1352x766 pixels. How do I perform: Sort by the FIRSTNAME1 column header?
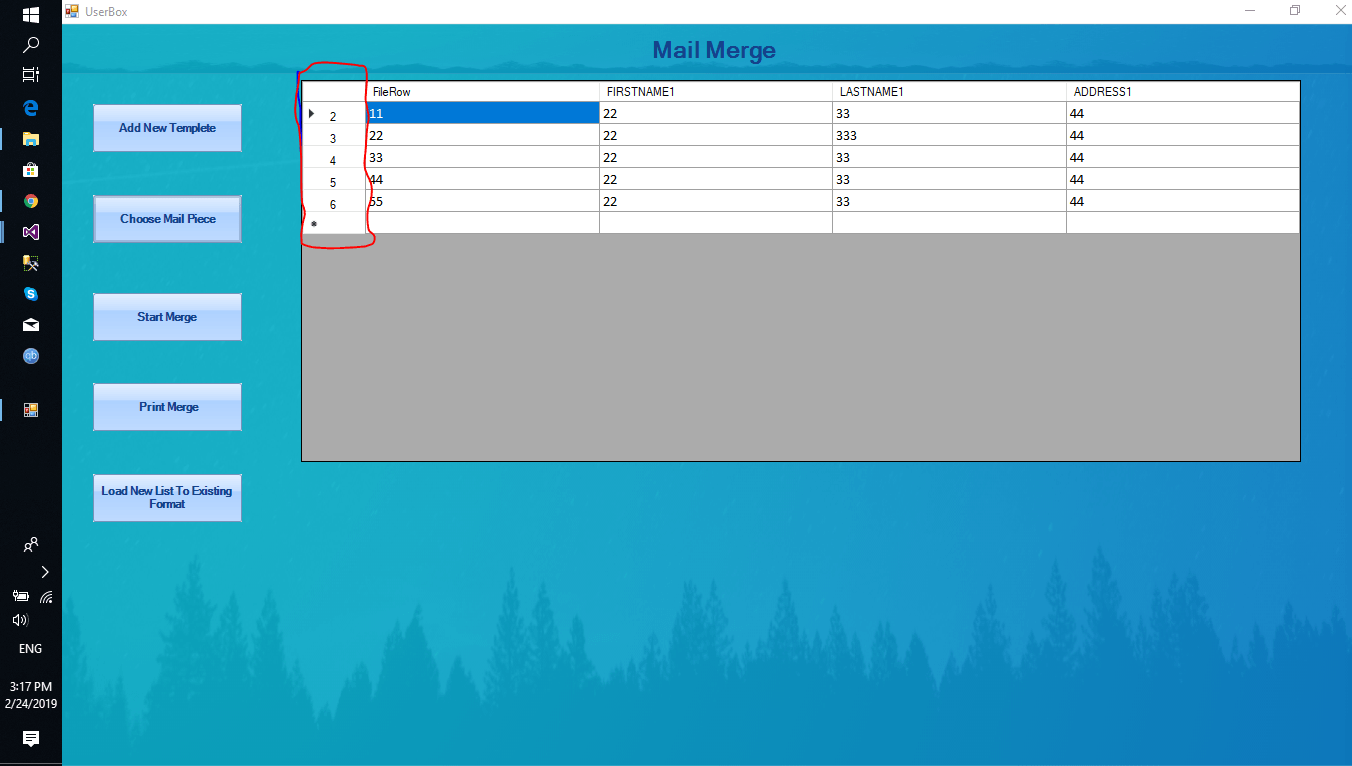point(715,92)
